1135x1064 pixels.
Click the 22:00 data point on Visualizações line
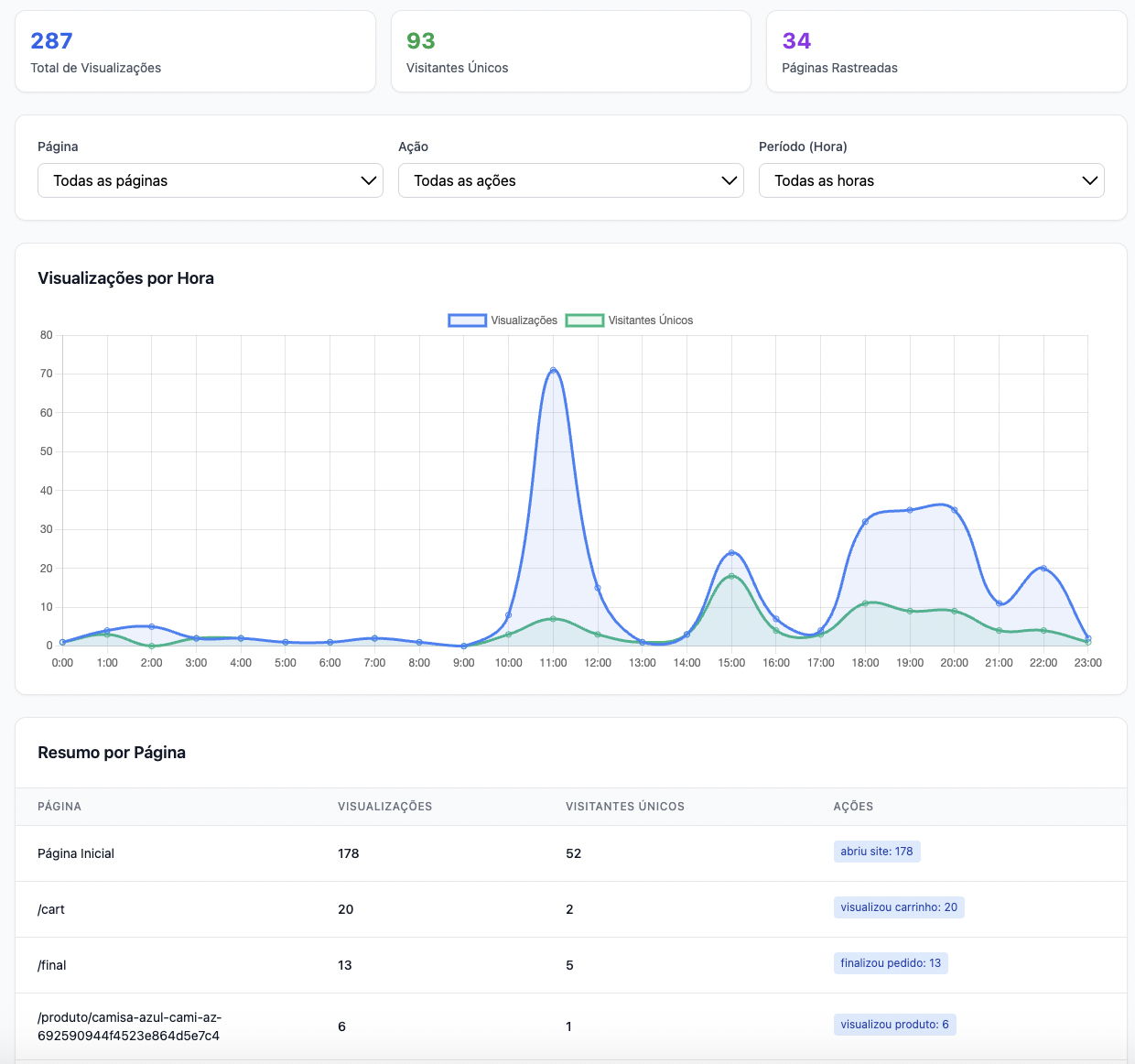(1043, 569)
